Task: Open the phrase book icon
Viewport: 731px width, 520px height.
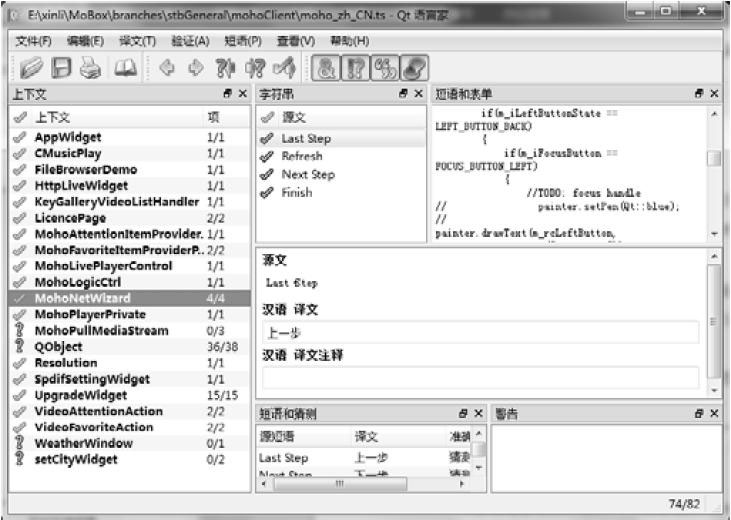Action: click(125, 68)
